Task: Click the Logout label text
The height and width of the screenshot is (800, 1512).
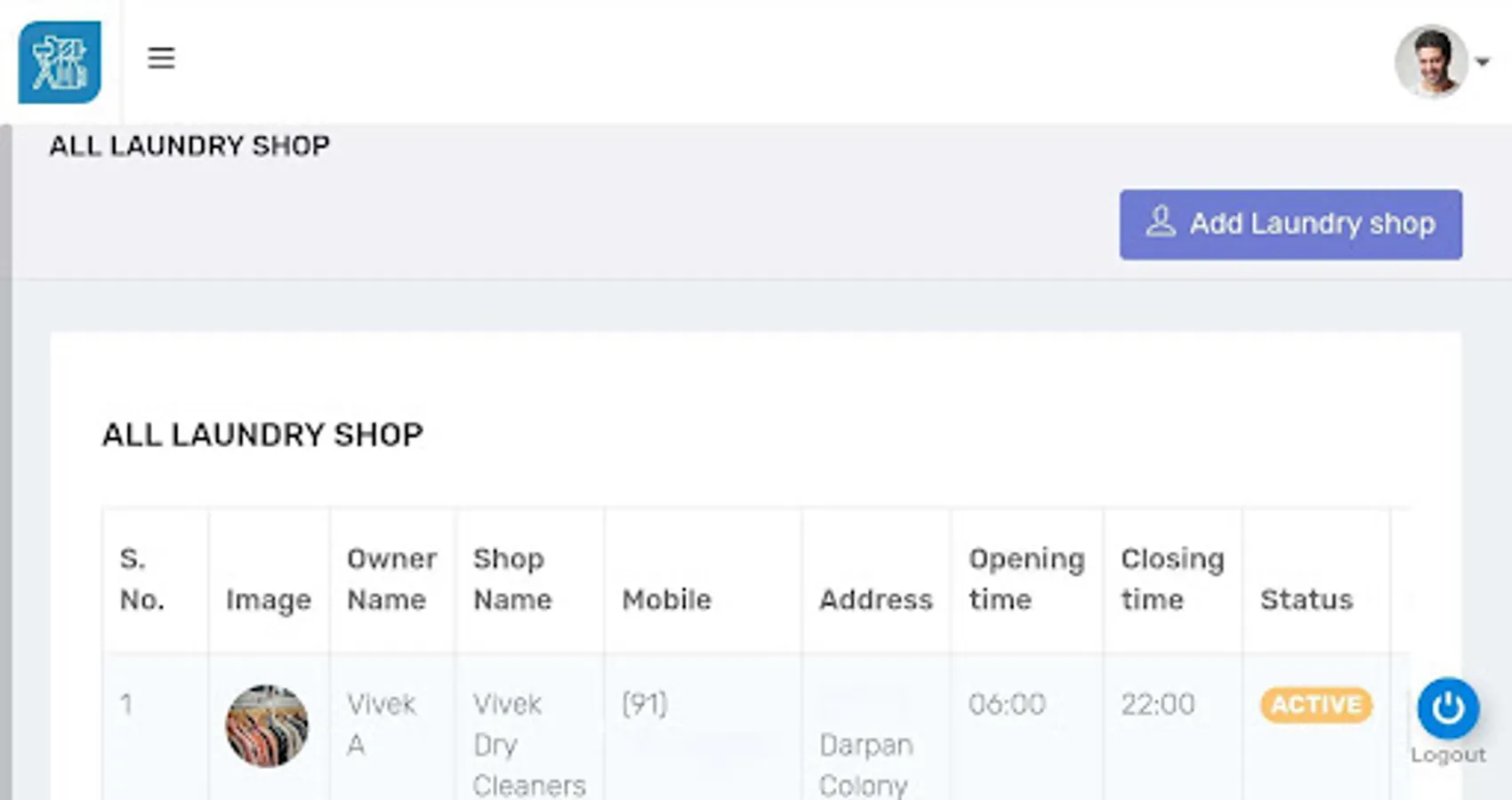Action: [1448, 755]
